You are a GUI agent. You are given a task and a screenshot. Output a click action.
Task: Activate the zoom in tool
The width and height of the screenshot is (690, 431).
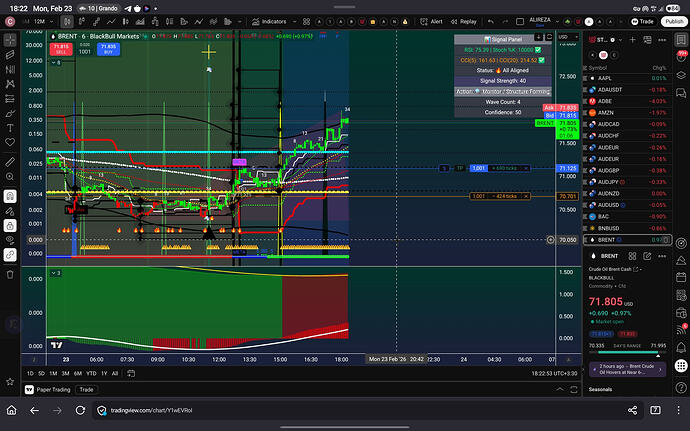[x=10, y=177]
